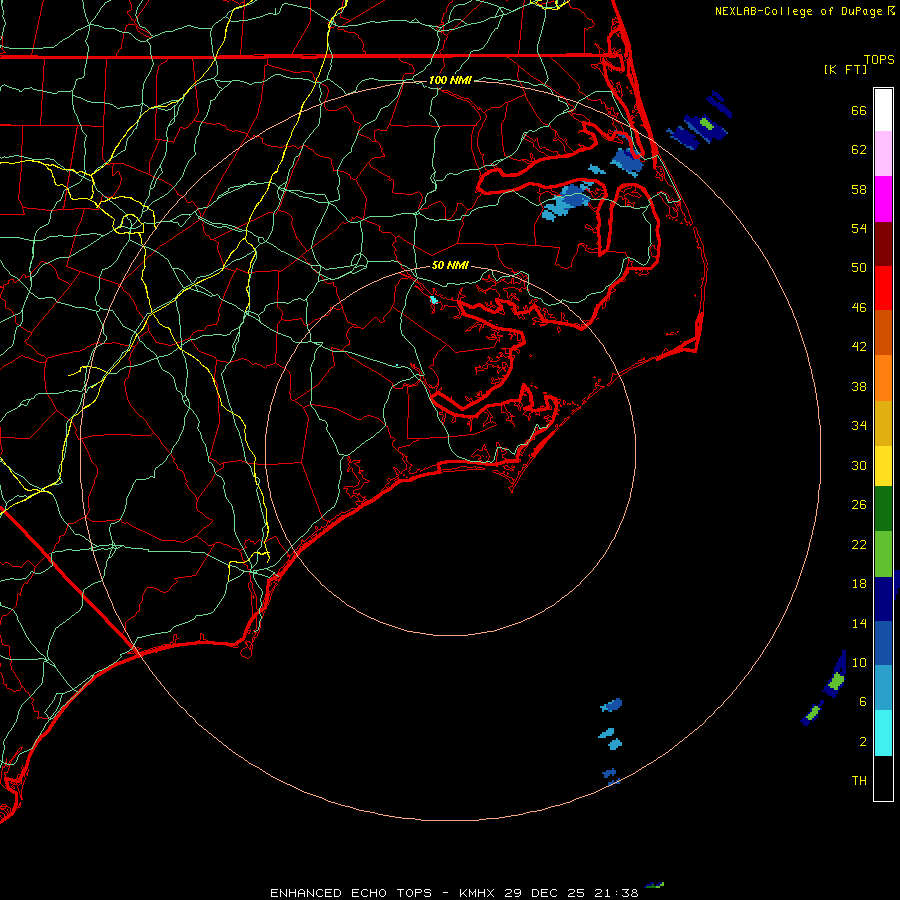
Task: Click the 'NEXLAB-College of DuPage' credit text
Action: pyautogui.click(x=798, y=11)
